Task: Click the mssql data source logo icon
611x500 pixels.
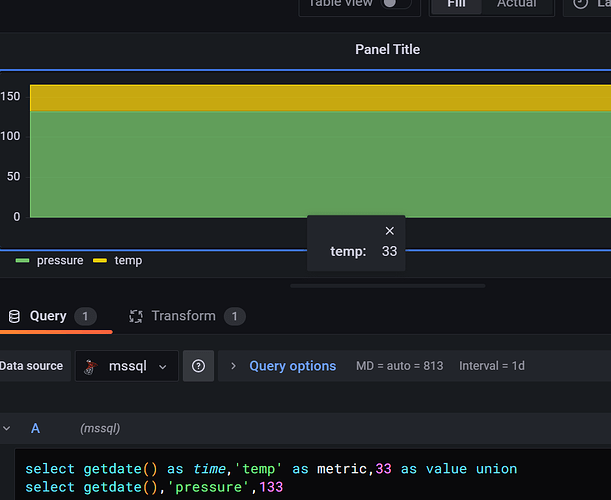Action: pos(91,366)
